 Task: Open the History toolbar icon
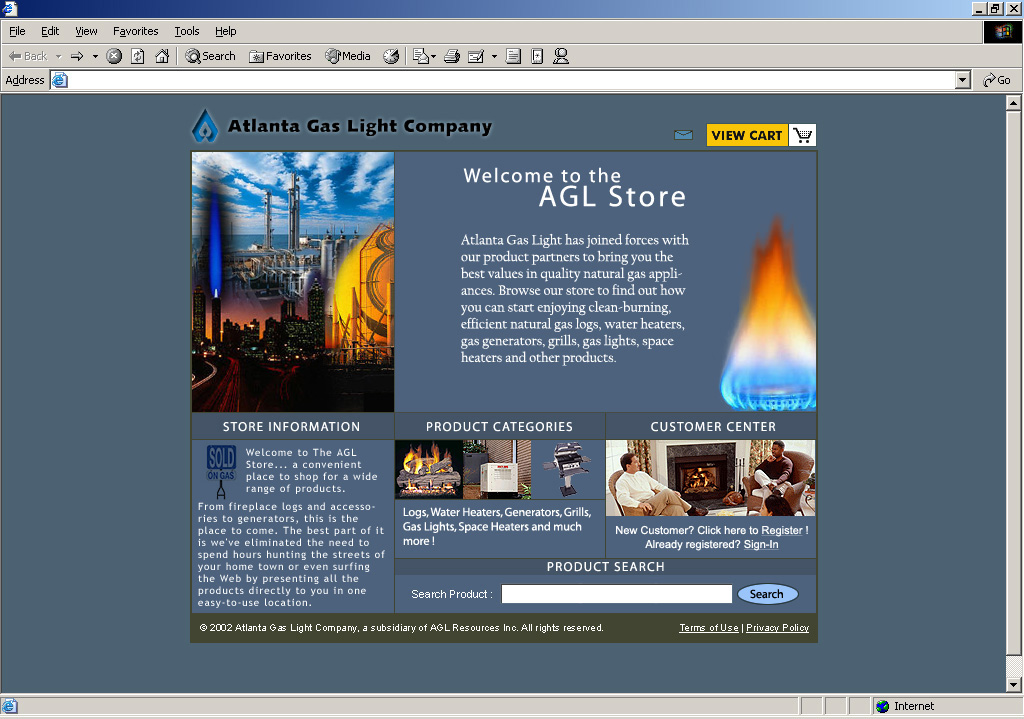coord(391,56)
